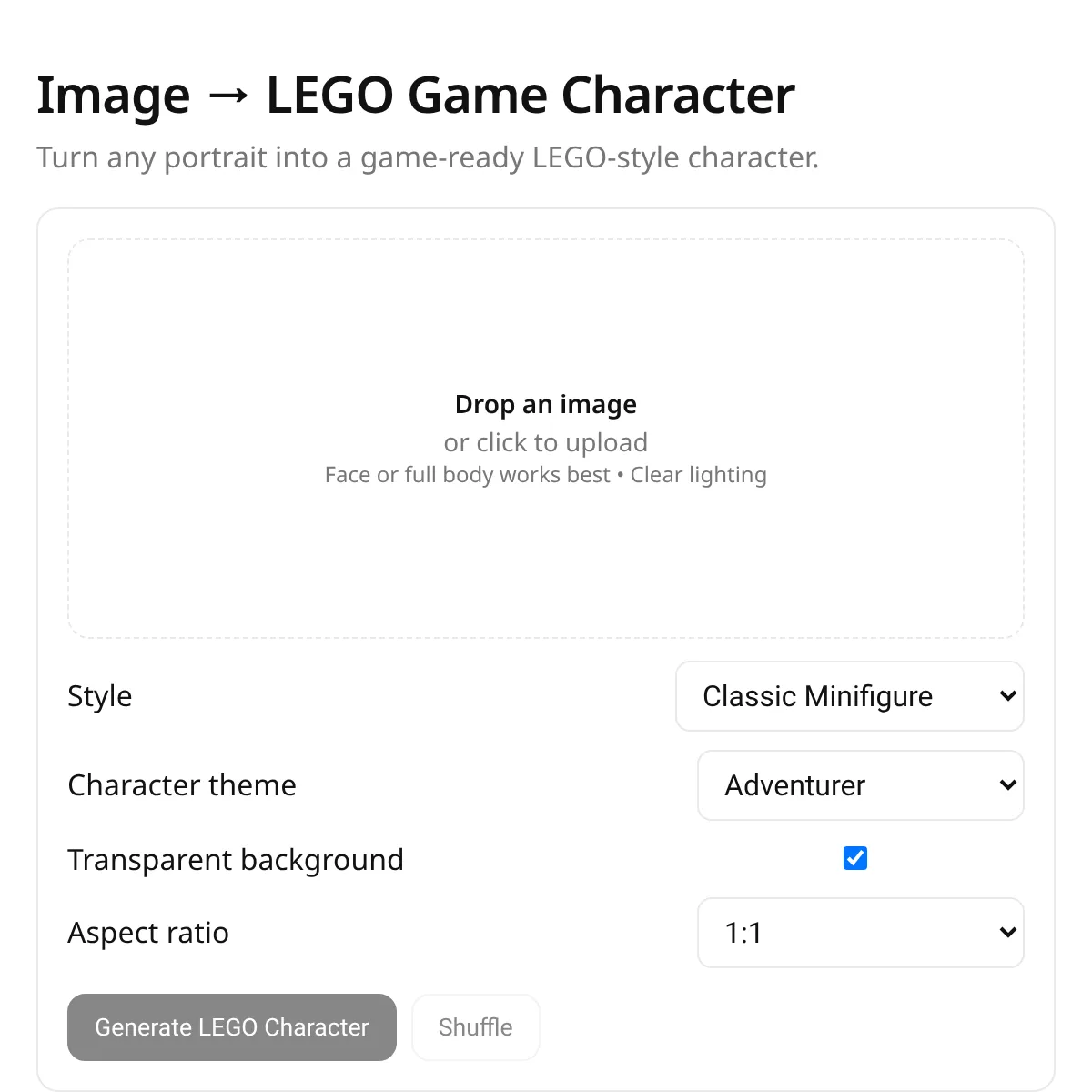This screenshot has width=1092, height=1092.
Task: Click the chevron arrow on Classic Minifigure select
Action: pyautogui.click(x=1007, y=696)
